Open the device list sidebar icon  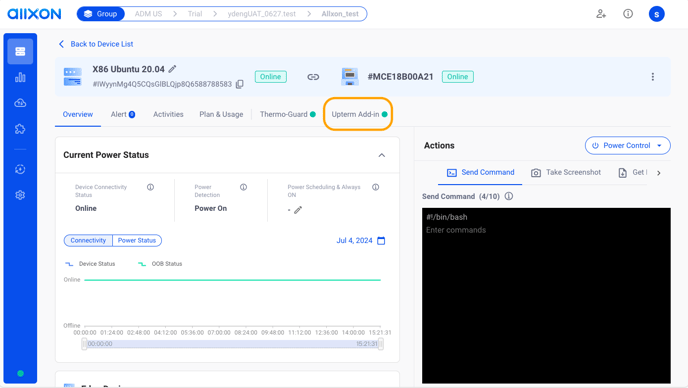click(20, 51)
